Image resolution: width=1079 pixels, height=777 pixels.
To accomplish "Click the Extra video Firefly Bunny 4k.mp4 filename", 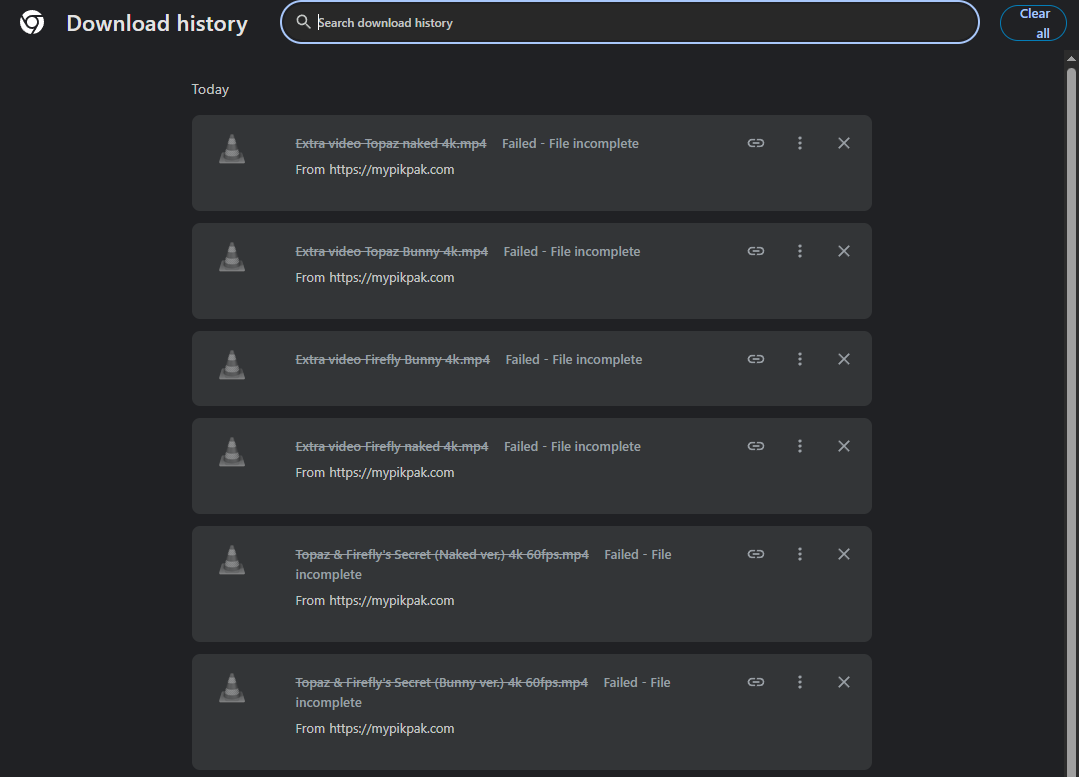I will pos(392,360).
